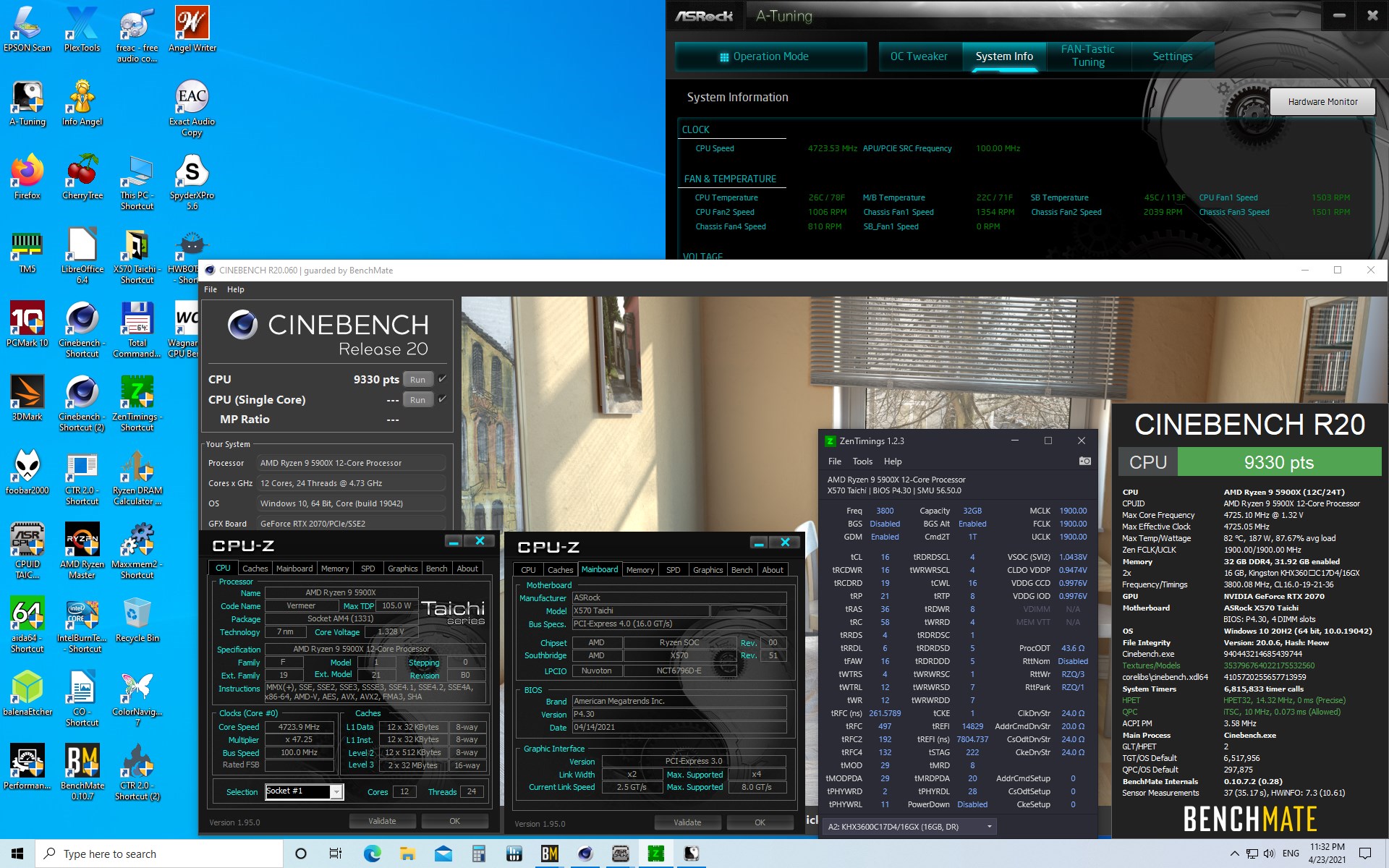The width and height of the screenshot is (1389, 868).
Task: Launch 3DMark desktop icon
Action: point(27,398)
